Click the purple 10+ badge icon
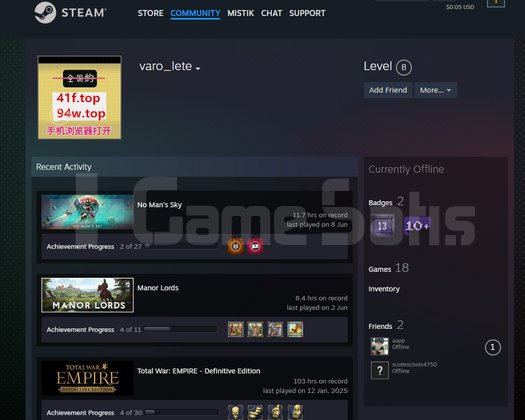 pyautogui.click(x=417, y=226)
